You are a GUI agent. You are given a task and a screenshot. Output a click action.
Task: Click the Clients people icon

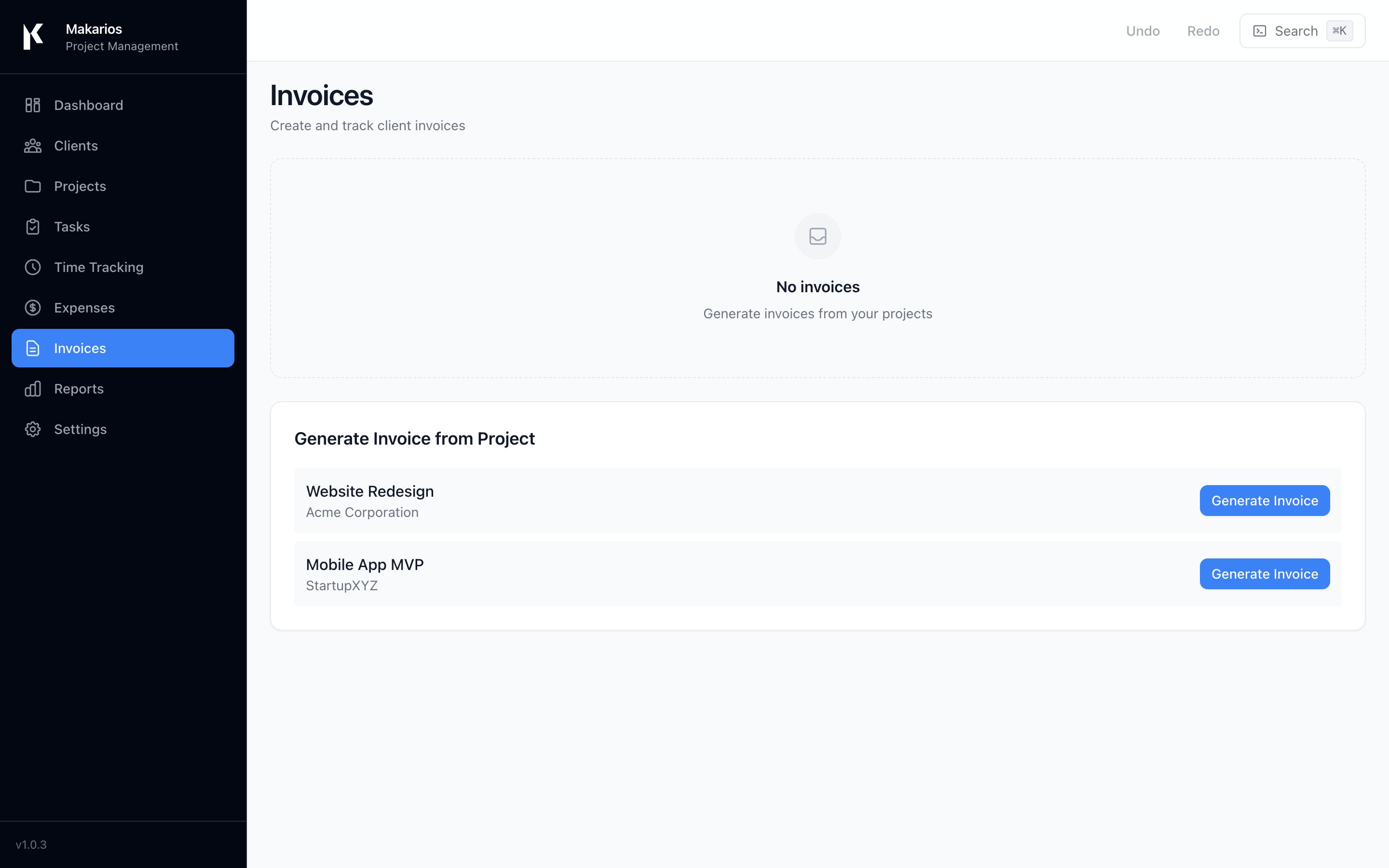[x=33, y=146]
